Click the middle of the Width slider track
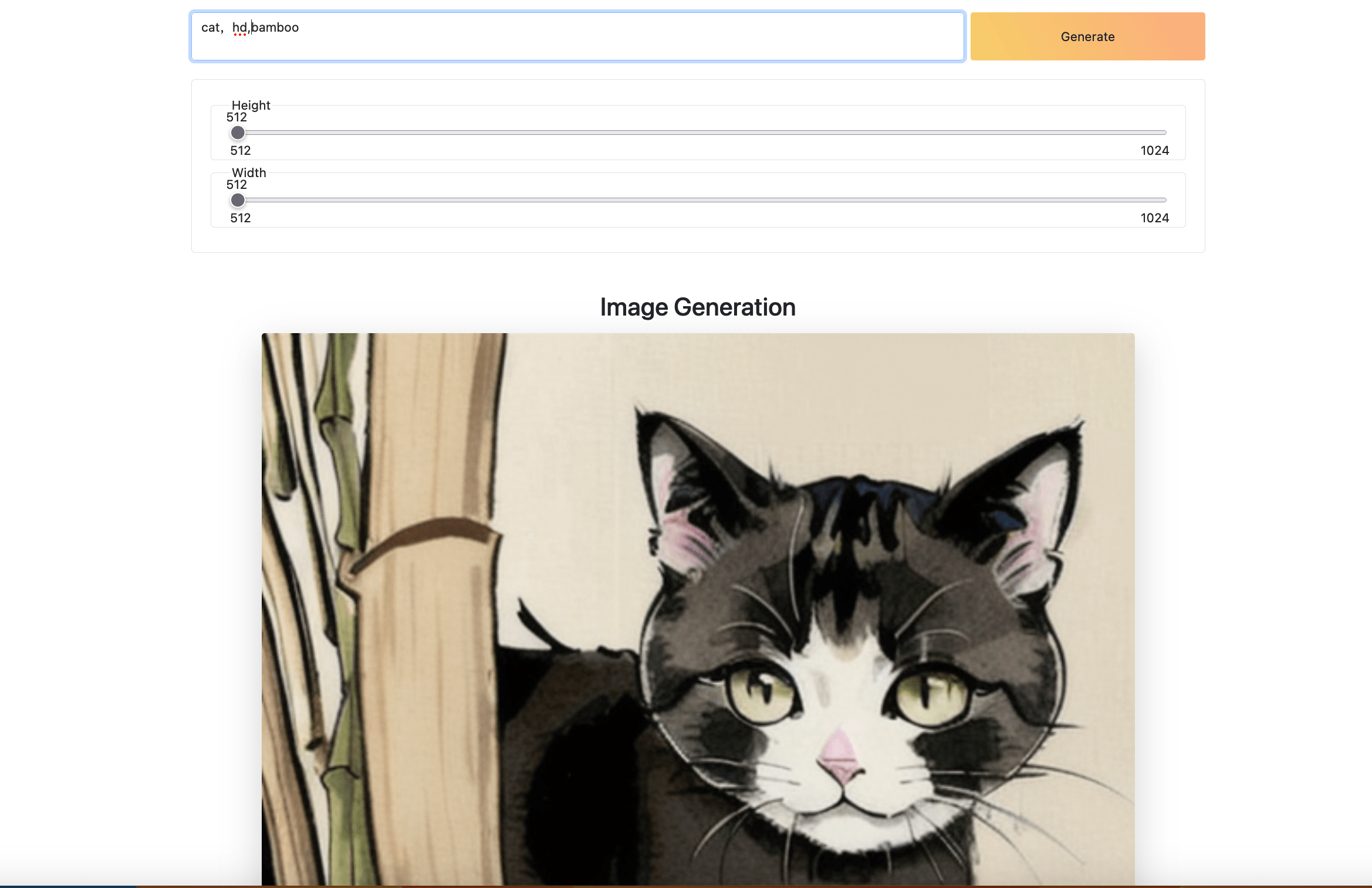This screenshot has width=1372, height=888. (701, 201)
